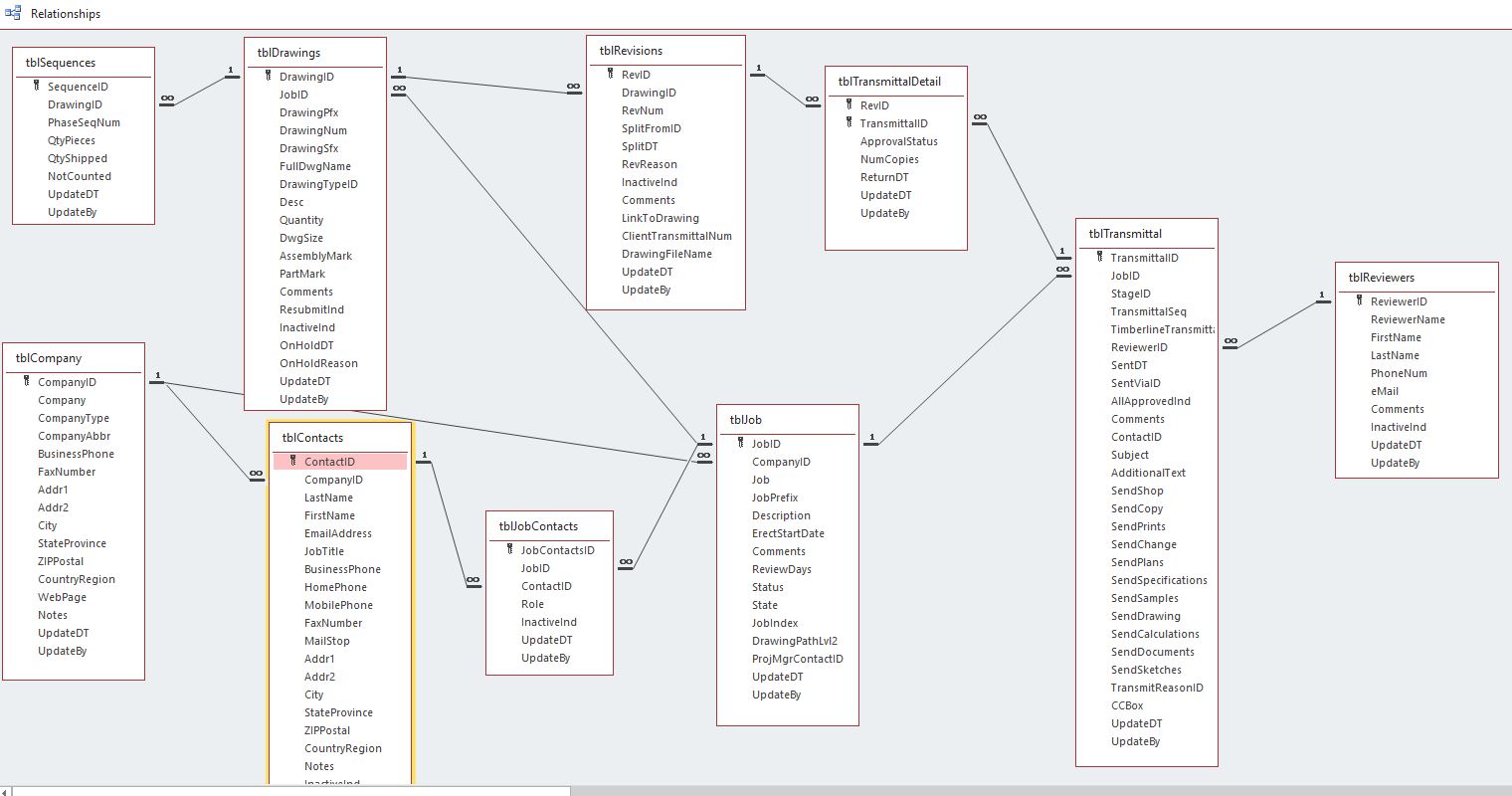Click the key icon beside RevID in tblRevisions
1512x796 pixels.
pyautogui.click(x=610, y=75)
